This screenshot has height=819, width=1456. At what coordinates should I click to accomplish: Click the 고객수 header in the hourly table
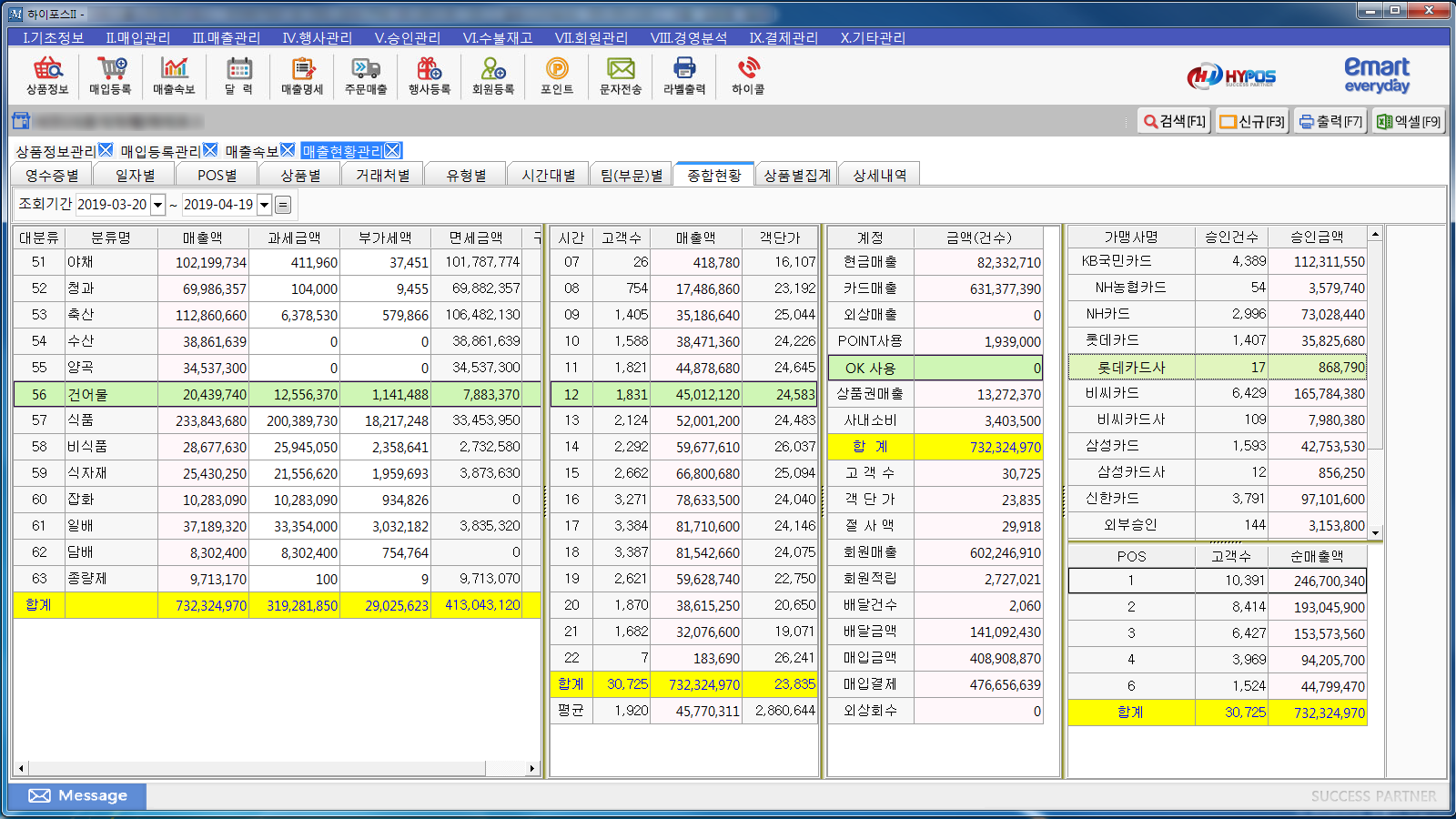(622, 238)
